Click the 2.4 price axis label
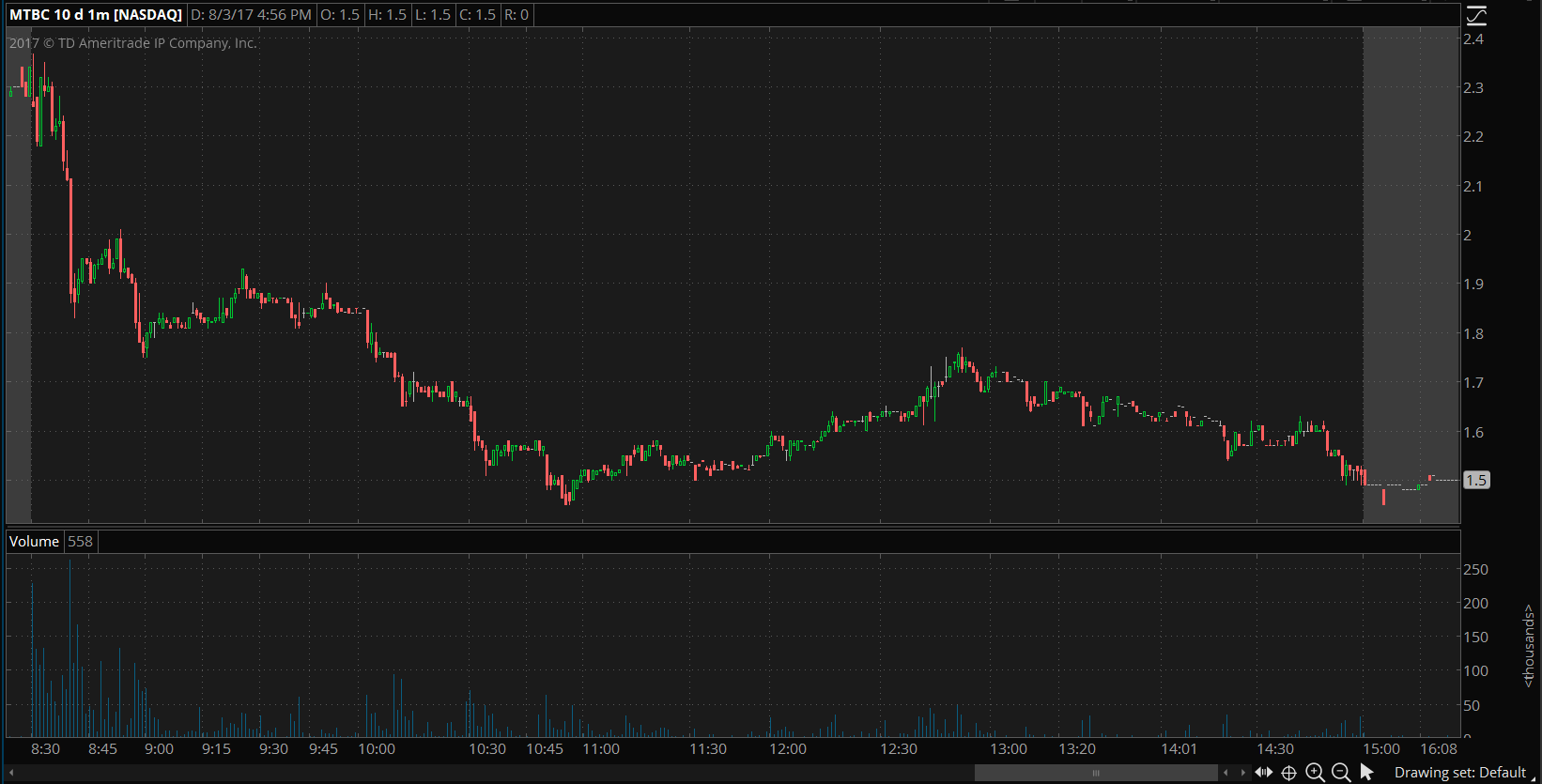 coord(1473,38)
